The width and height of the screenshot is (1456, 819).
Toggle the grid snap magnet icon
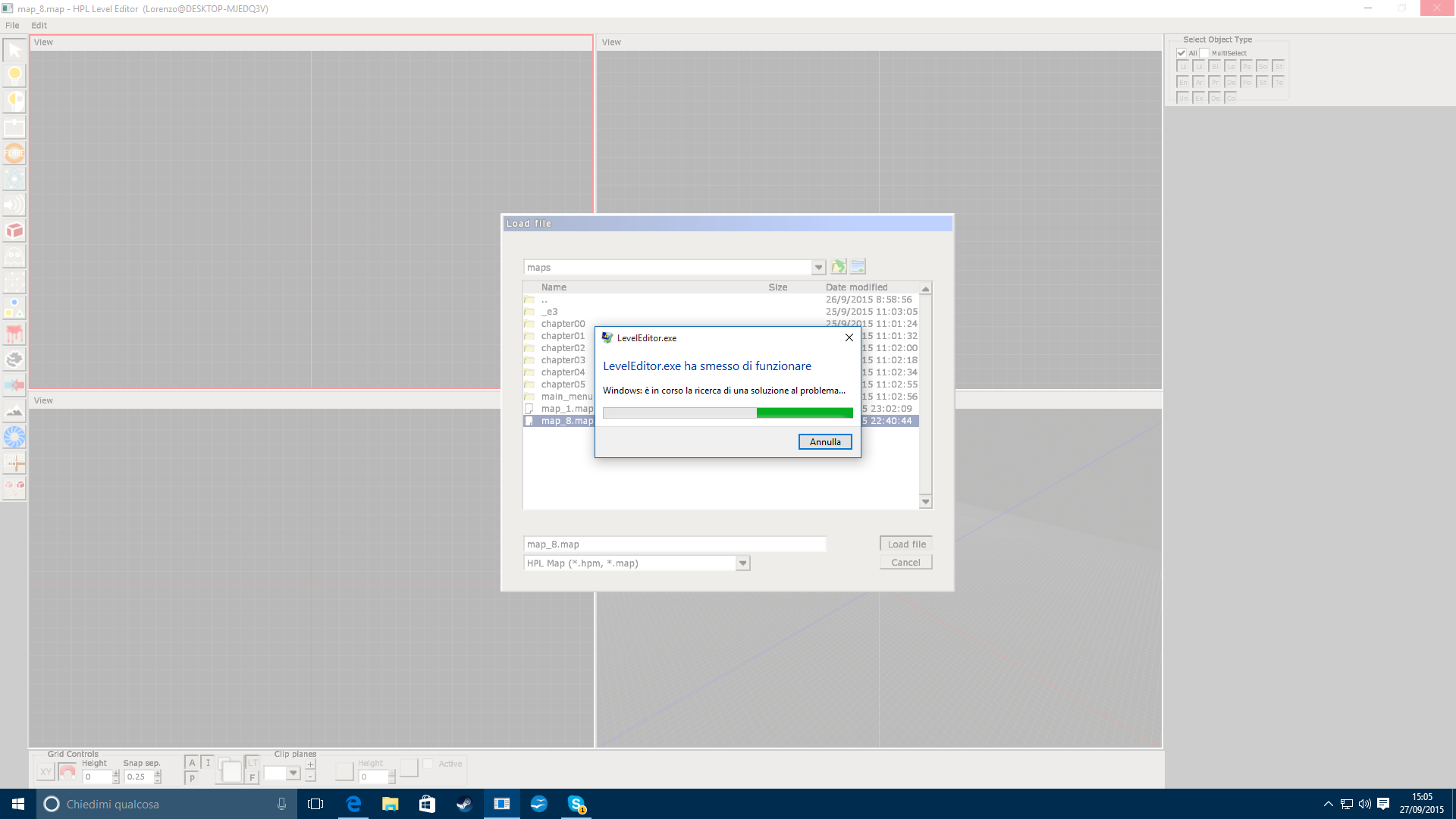tap(67, 772)
